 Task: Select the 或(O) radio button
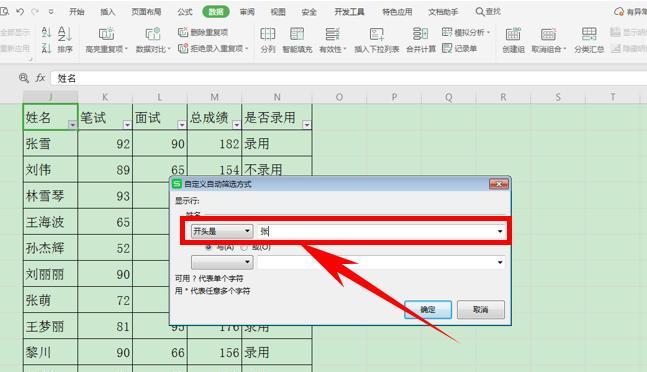(244, 247)
